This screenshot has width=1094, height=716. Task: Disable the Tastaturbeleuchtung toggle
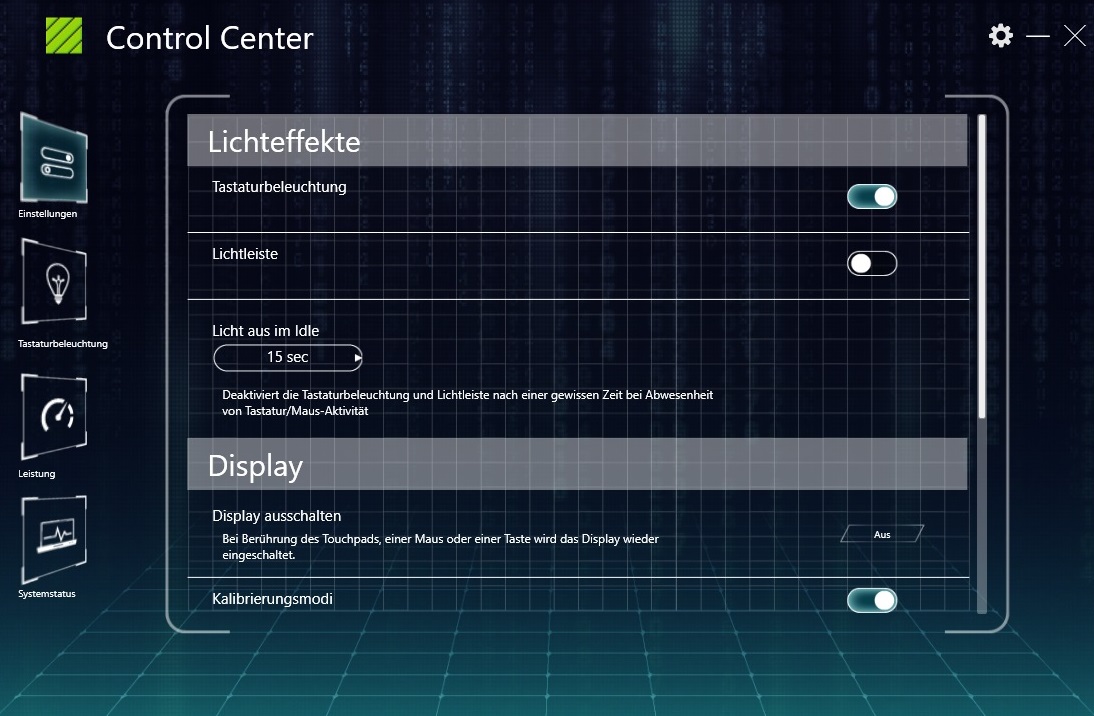click(x=872, y=197)
